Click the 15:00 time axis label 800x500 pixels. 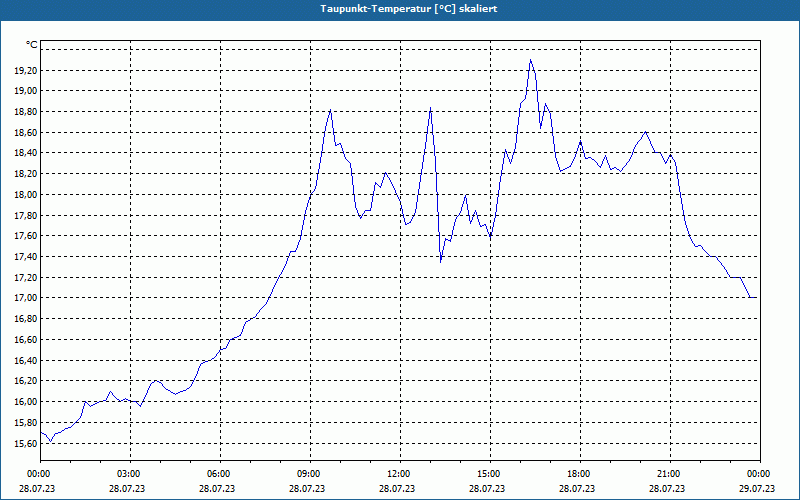(490, 474)
